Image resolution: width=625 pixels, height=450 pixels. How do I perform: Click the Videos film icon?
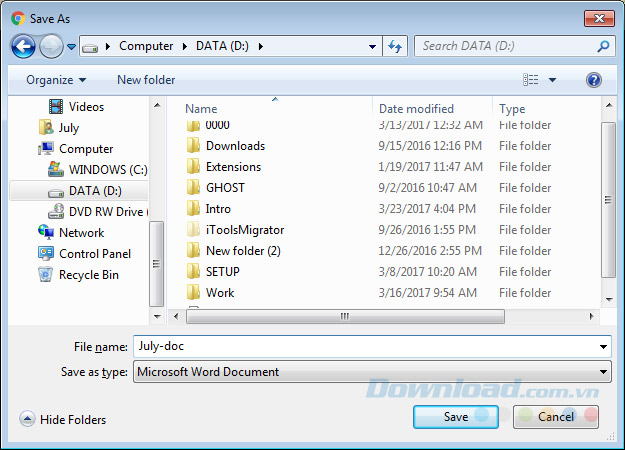(x=56, y=107)
